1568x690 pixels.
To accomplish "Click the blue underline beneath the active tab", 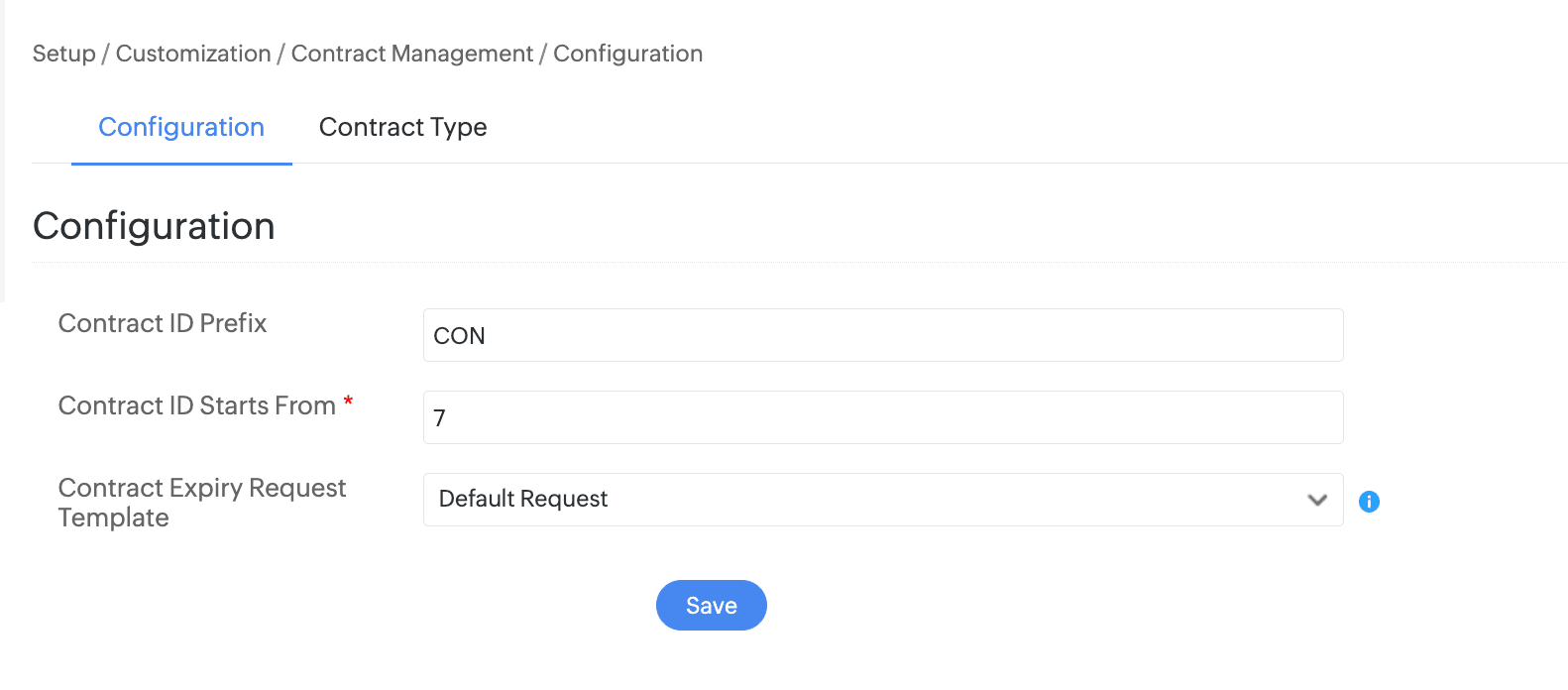I will point(181,164).
